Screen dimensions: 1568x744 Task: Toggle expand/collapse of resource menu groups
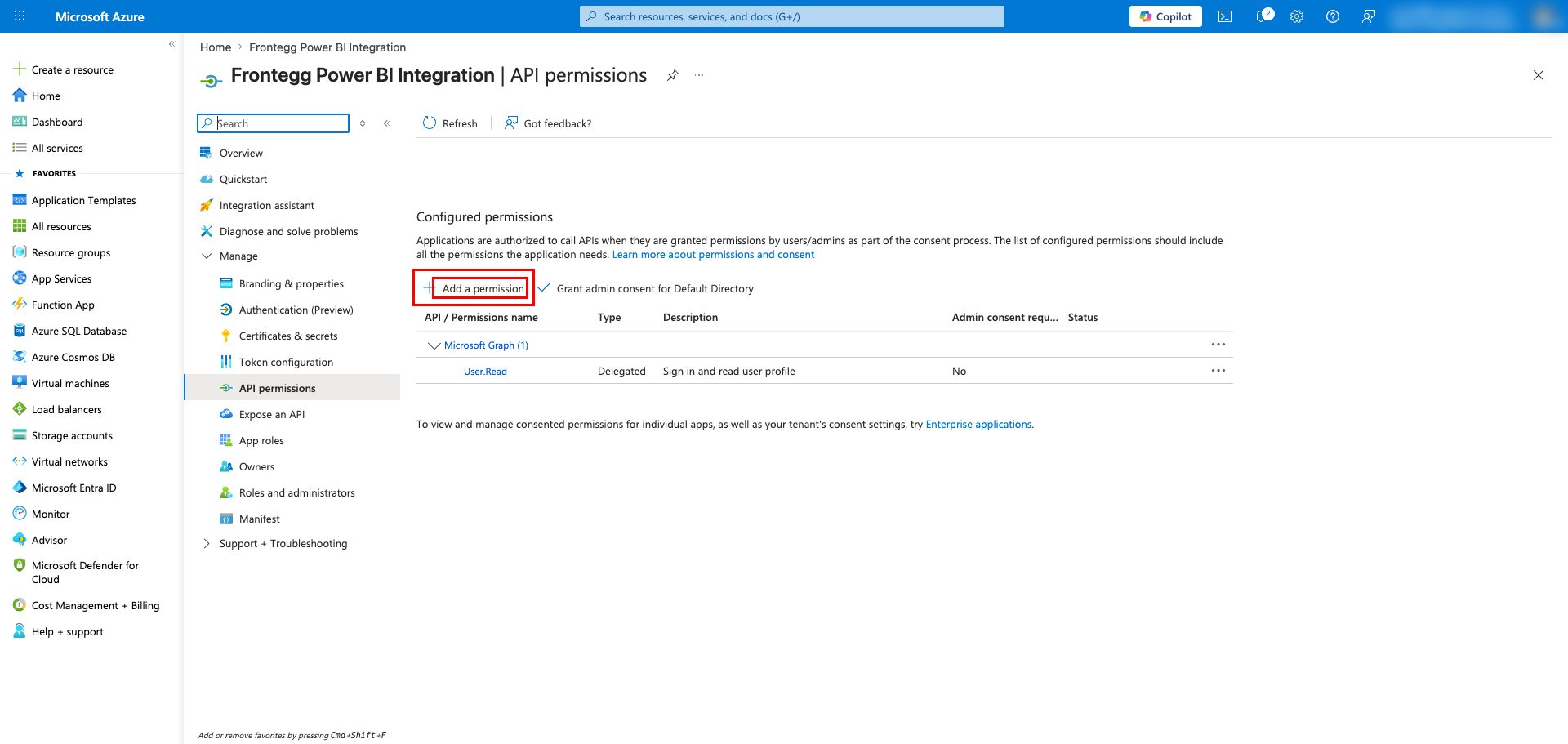coord(363,123)
